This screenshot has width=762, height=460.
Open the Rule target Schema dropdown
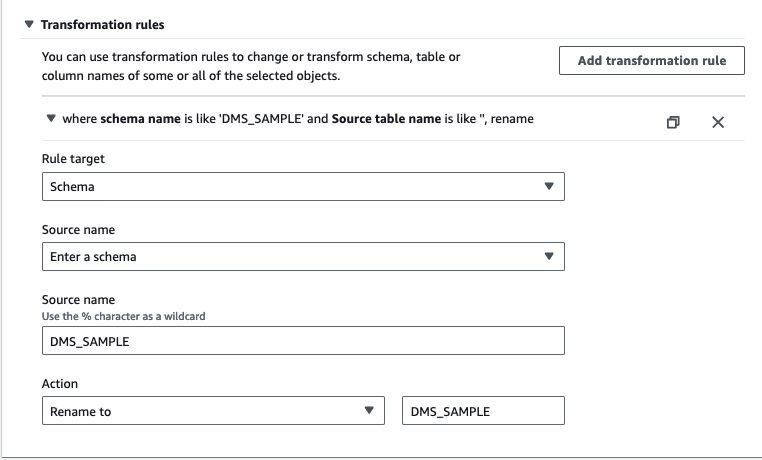point(290,187)
